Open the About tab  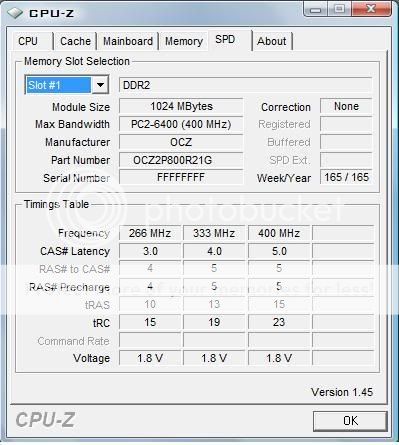coord(272,41)
